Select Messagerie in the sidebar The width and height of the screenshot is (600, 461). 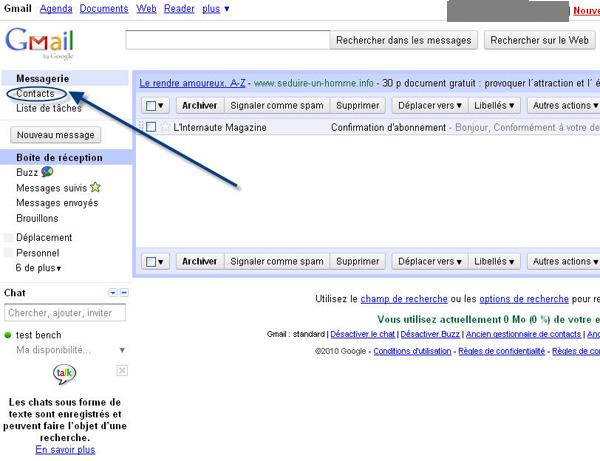pyautogui.click(x=42, y=78)
